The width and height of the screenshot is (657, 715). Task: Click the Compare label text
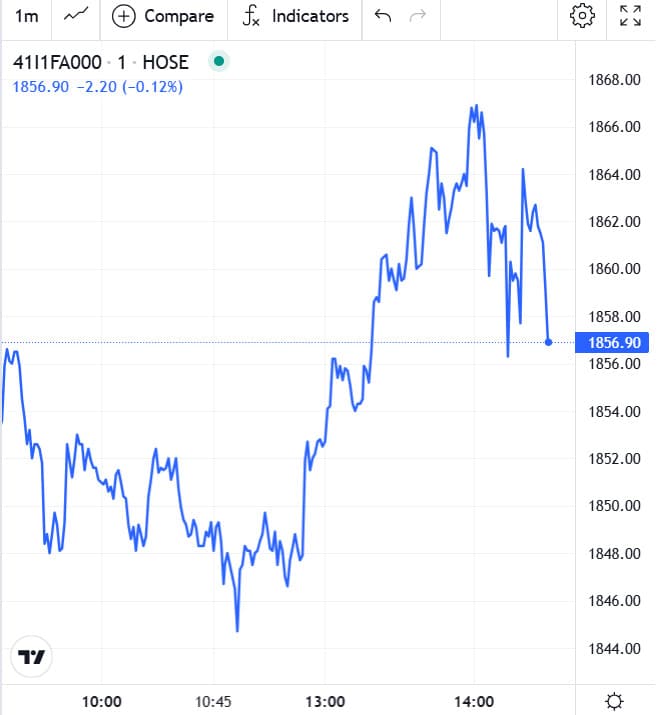pyautogui.click(x=179, y=16)
